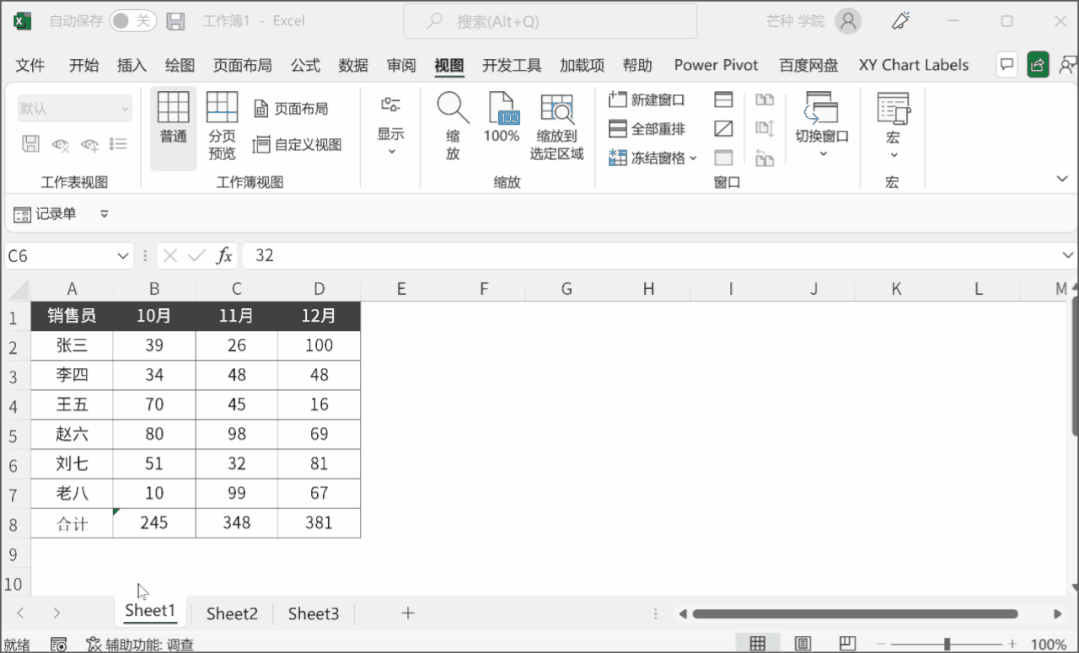1079x653 pixels.
Task: Click the Insert Function fx icon
Action: (x=225, y=256)
